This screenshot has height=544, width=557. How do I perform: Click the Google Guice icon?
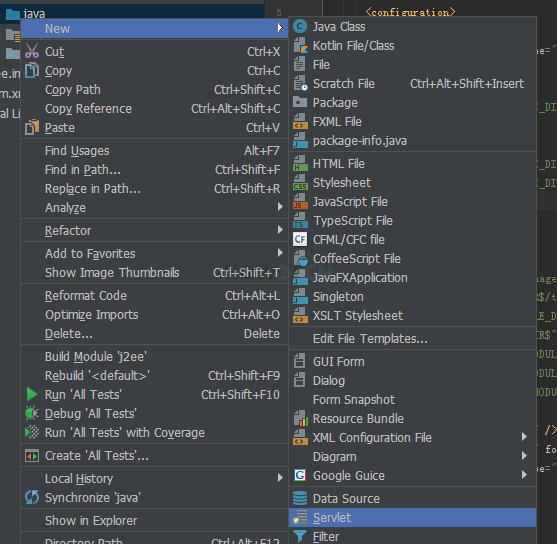pos(300,475)
